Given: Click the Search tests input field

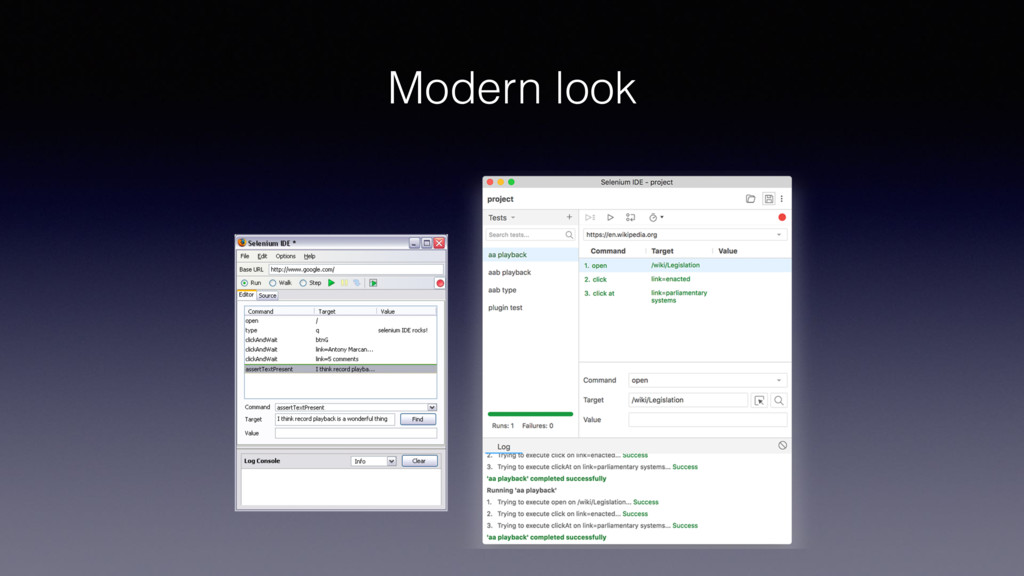Looking at the screenshot, I should point(530,234).
